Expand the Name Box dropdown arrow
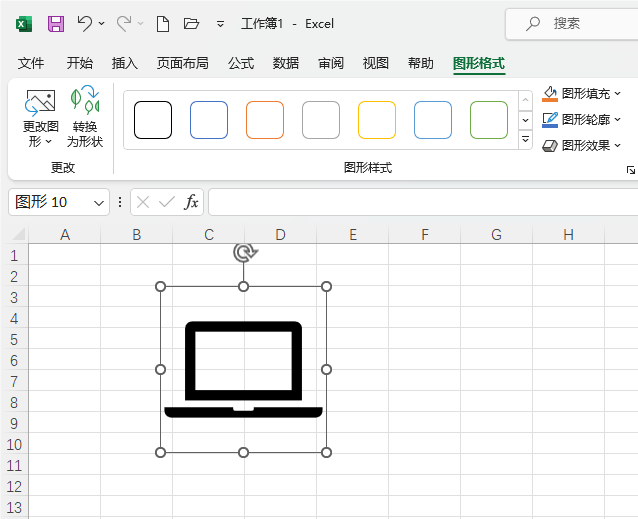This screenshot has height=519, width=638. point(99,202)
